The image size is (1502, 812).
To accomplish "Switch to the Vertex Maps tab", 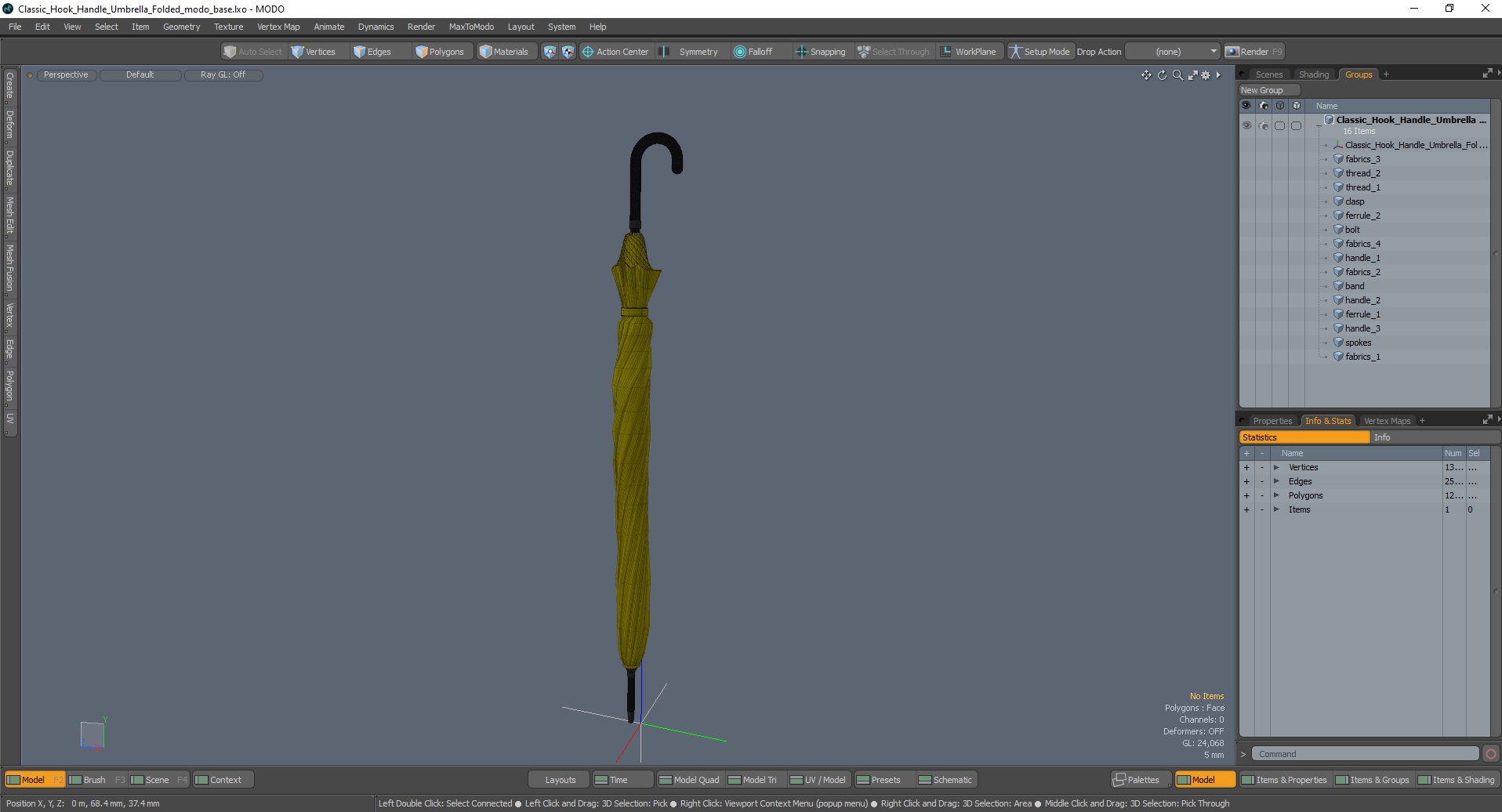I will click(x=1387, y=421).
